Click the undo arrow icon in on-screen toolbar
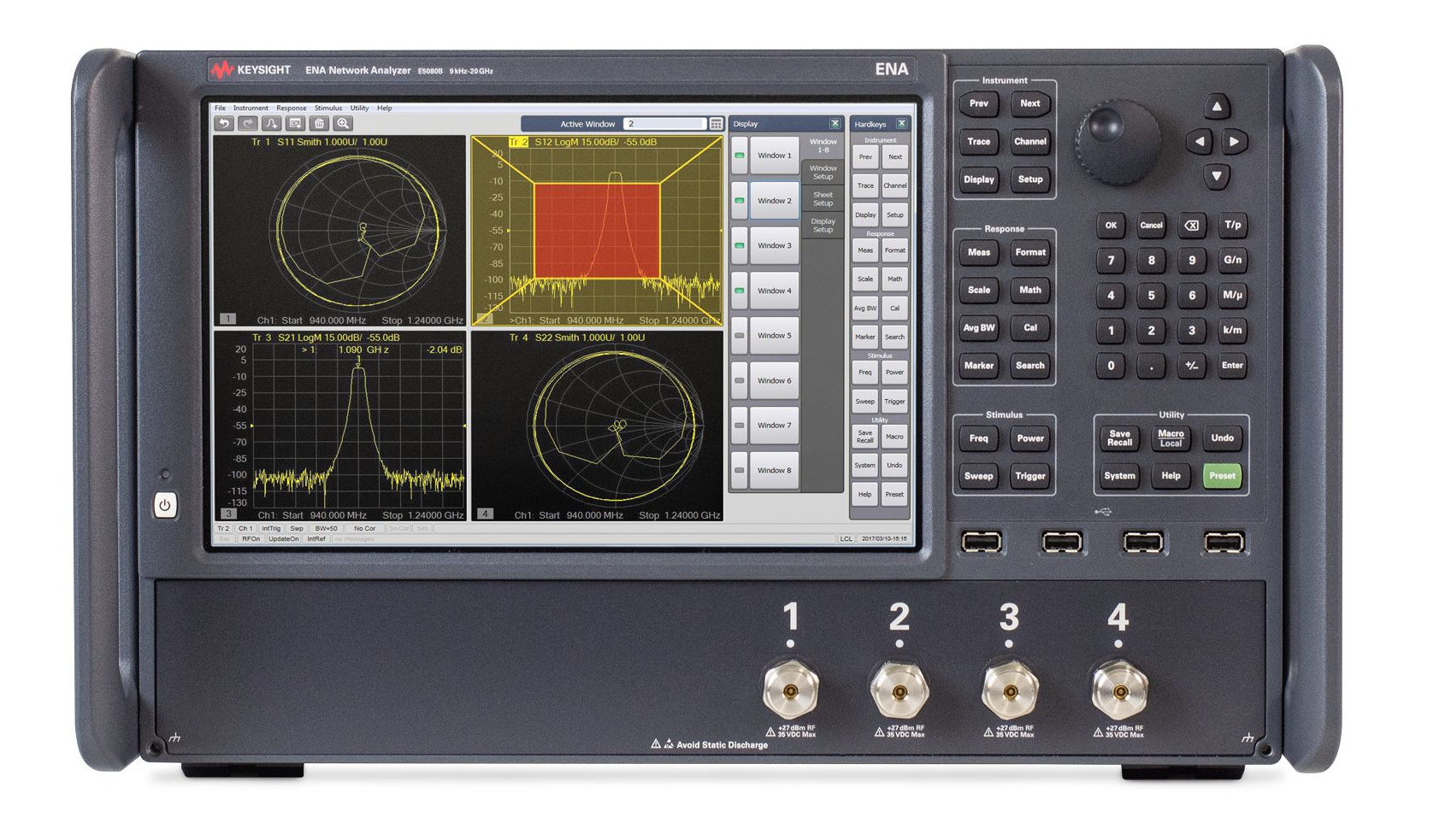Viewport: 1439px width, 840px height. tap(224, 124)
